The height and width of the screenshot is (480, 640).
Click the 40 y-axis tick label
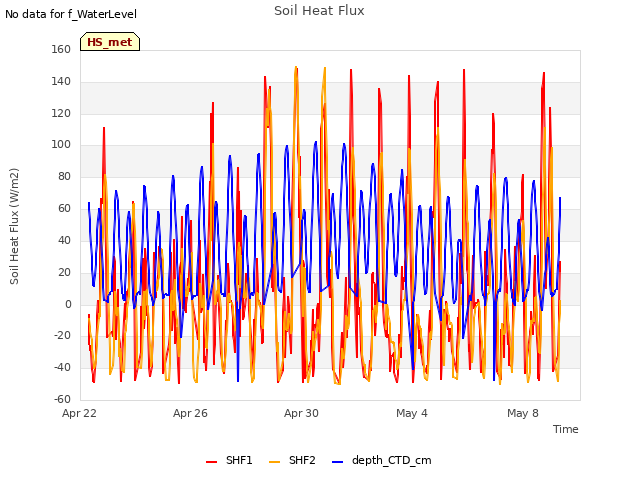tap(64, 240)
